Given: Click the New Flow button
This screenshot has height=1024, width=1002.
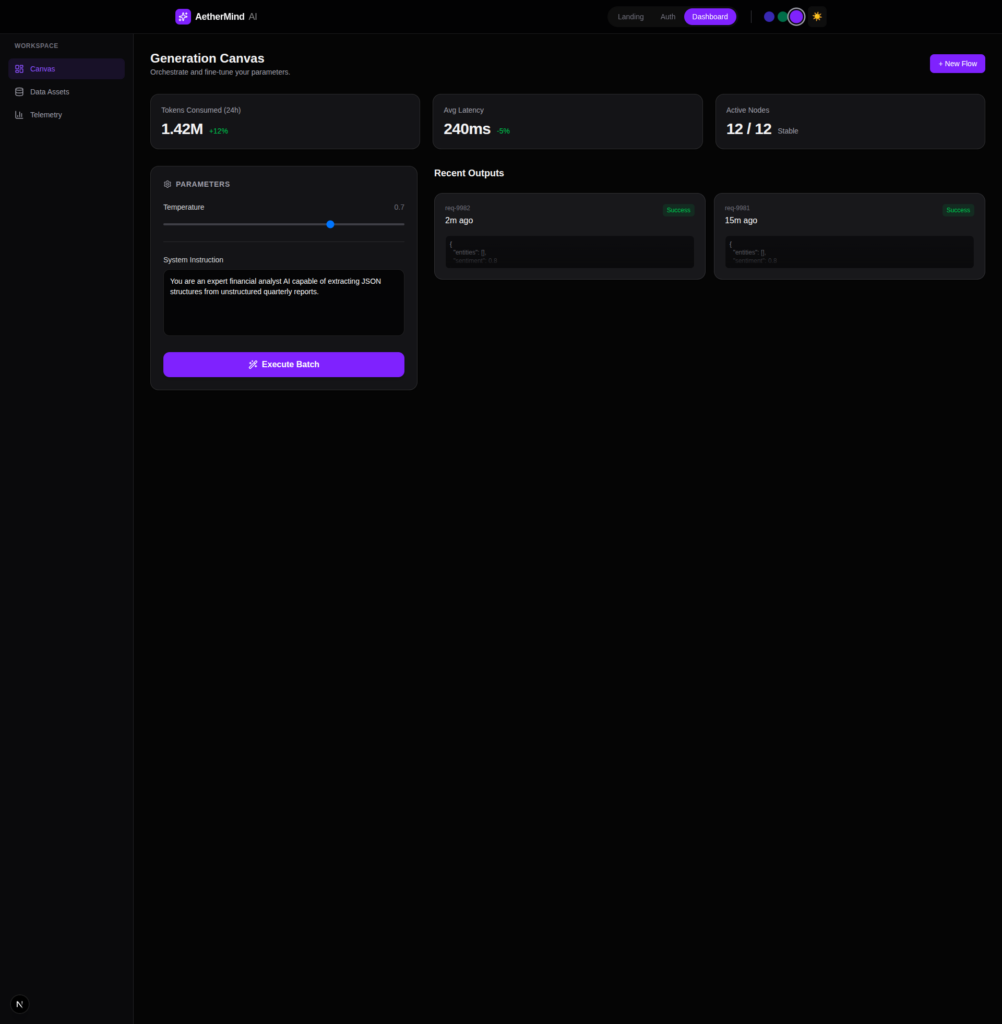Looking at the screenshot, I should pyautogui.click(x=957, y=63).
